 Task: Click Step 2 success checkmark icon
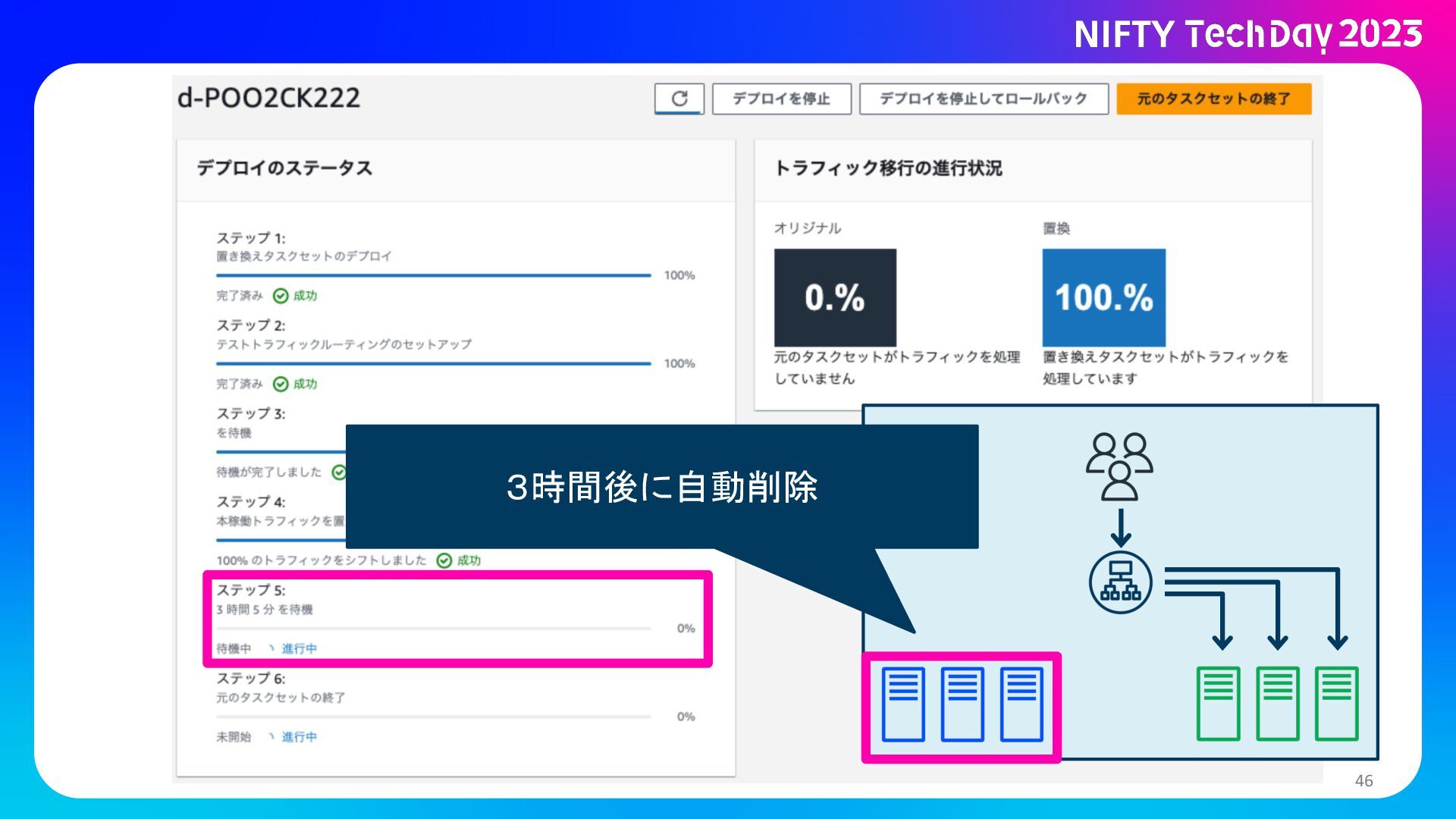coord(281,384)
